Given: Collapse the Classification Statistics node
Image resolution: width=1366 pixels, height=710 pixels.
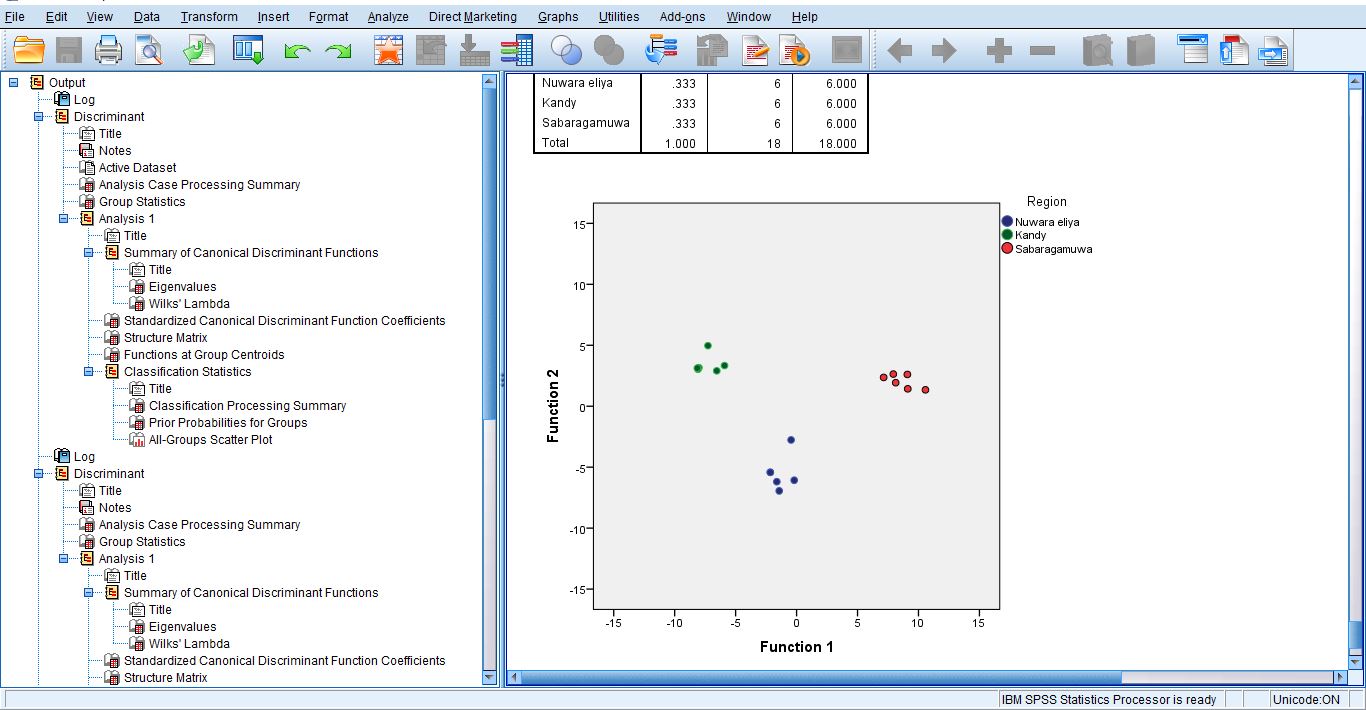Looking at the screenshot, I should 89,372.
